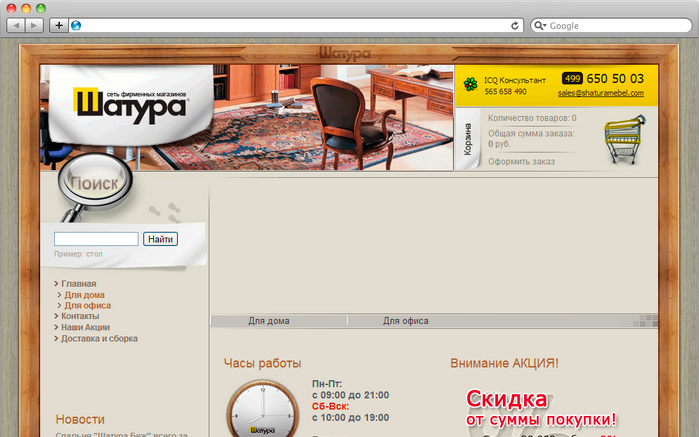
Task: Click the shopping cart icon
Action: tap(625, 139)
